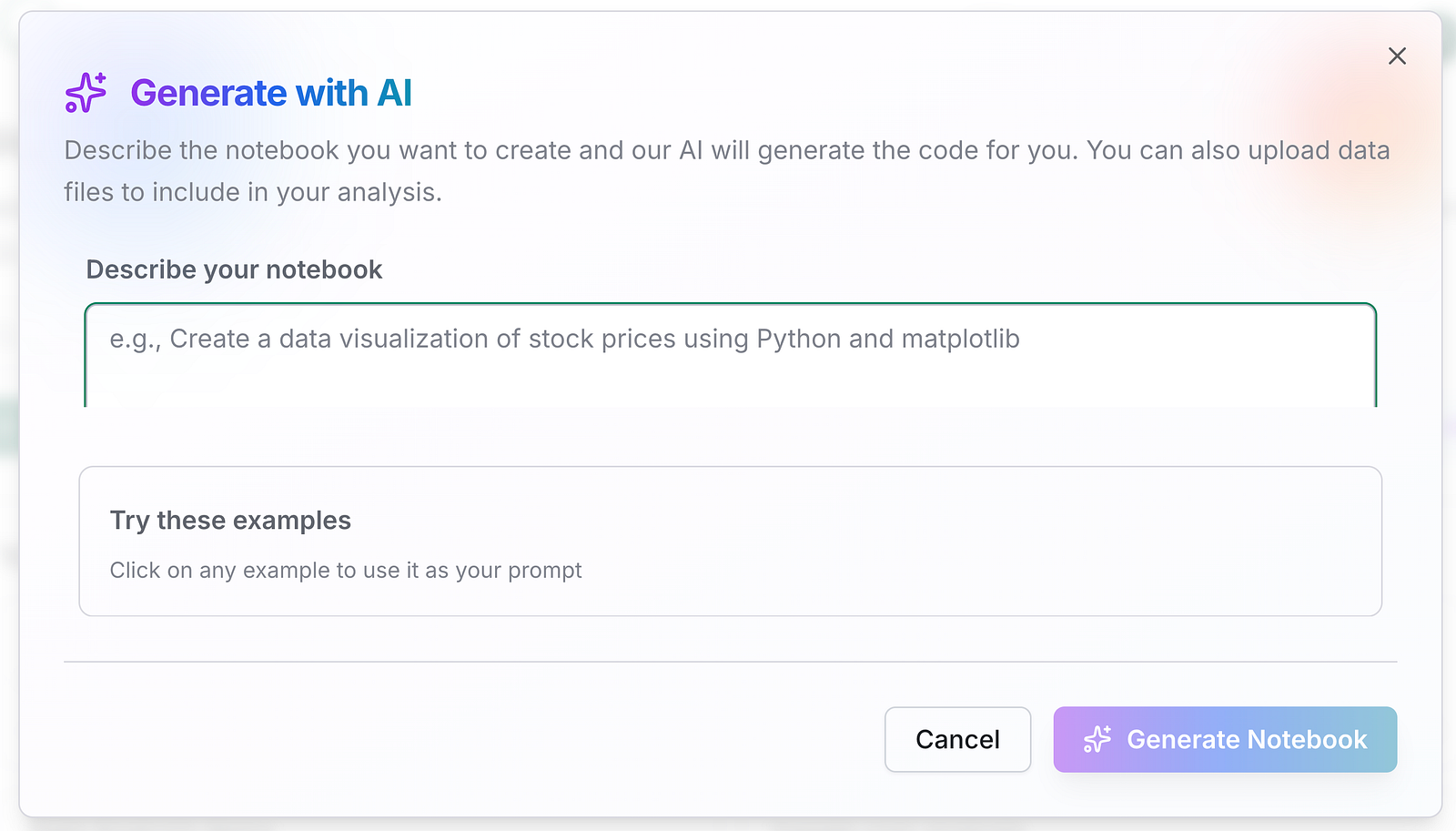The width and height of the screenshot is (1456, 831).
Task: Click the word "matplotlib" in the placeholder
Action: 960,339
